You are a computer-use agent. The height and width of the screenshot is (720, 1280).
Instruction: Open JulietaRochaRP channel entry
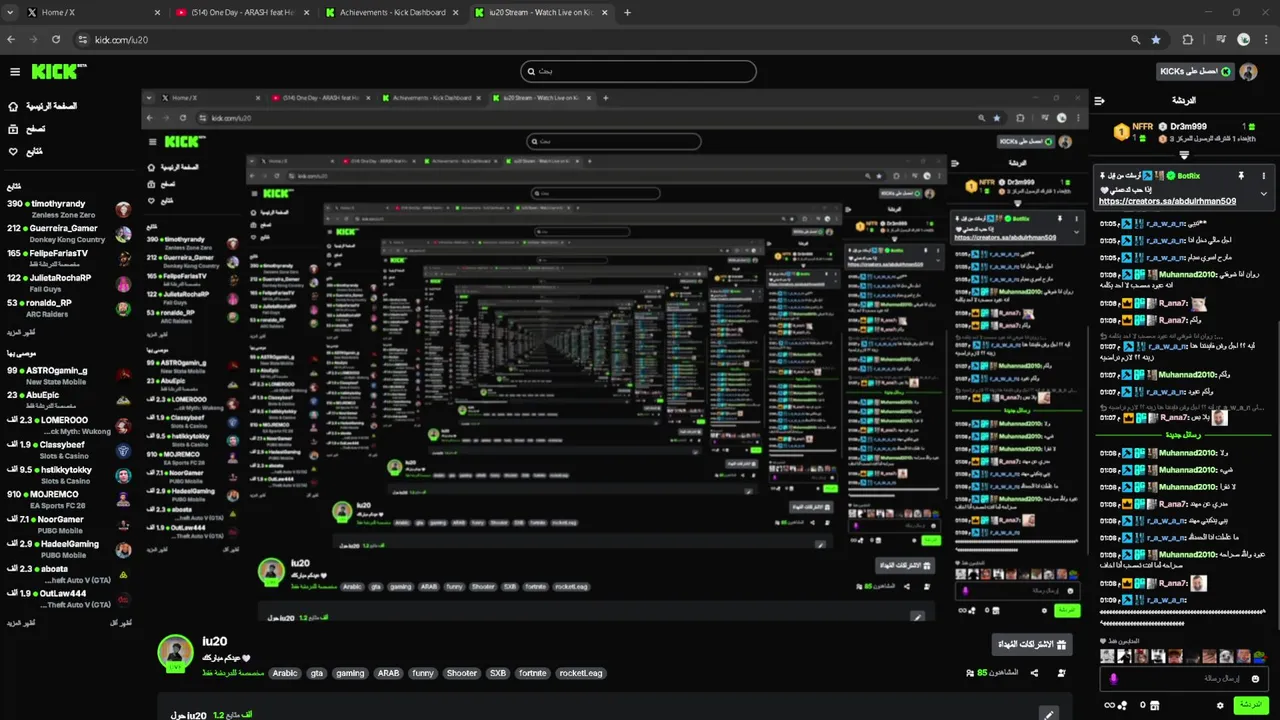68,284
